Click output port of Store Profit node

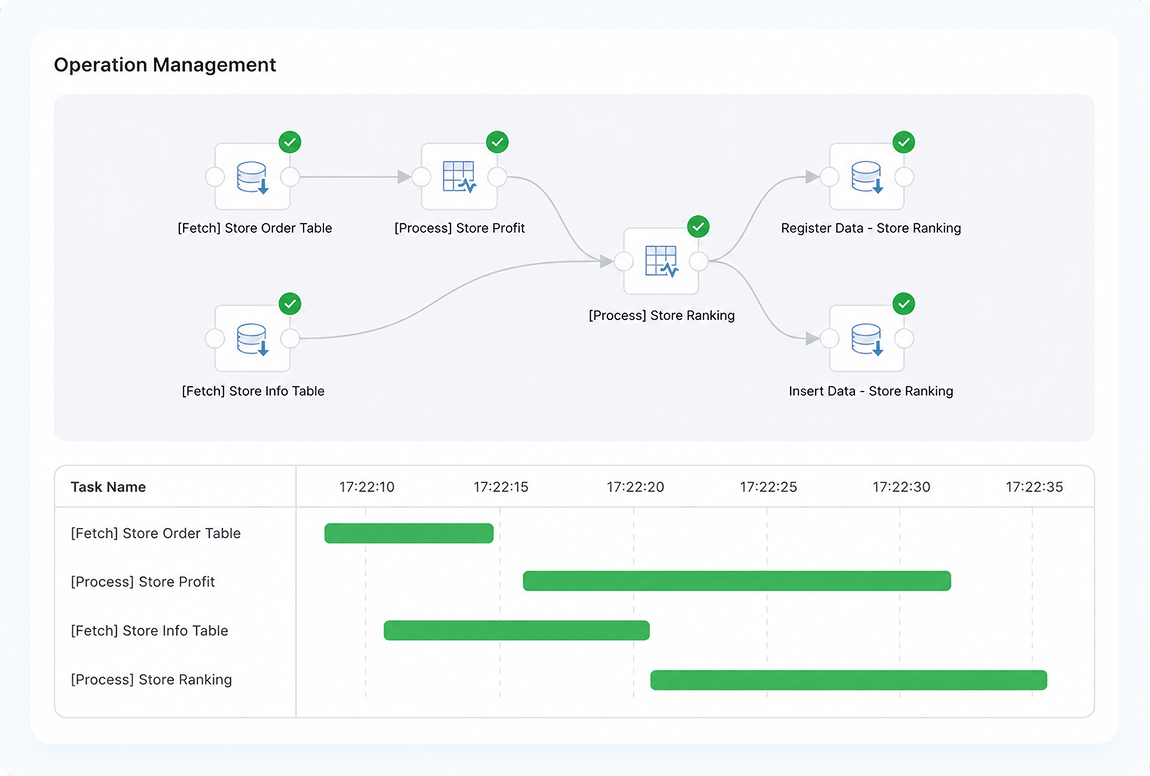pyautogui.click(x=497, y=177)
